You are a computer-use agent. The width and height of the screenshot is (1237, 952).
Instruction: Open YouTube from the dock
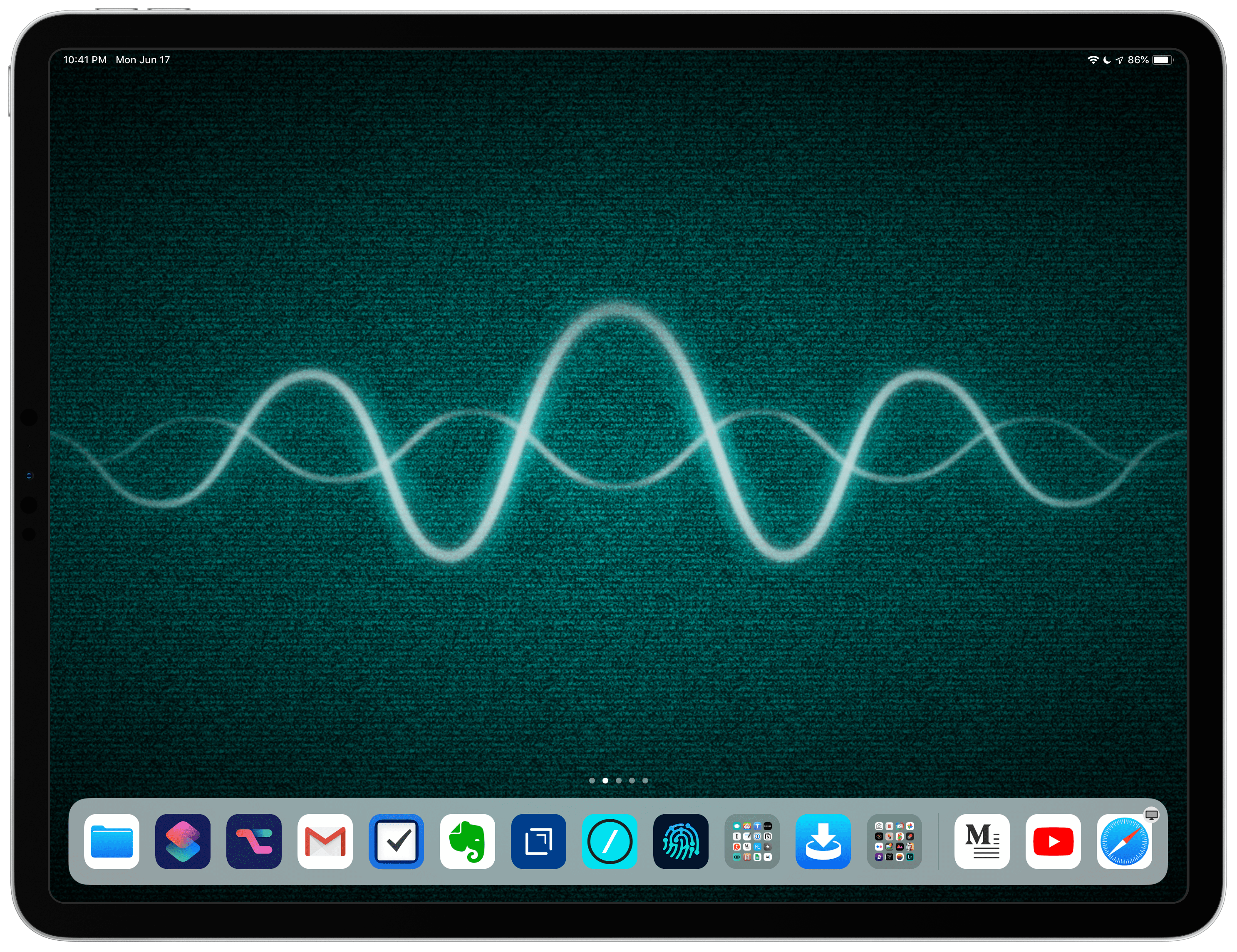pos(1053,842)
